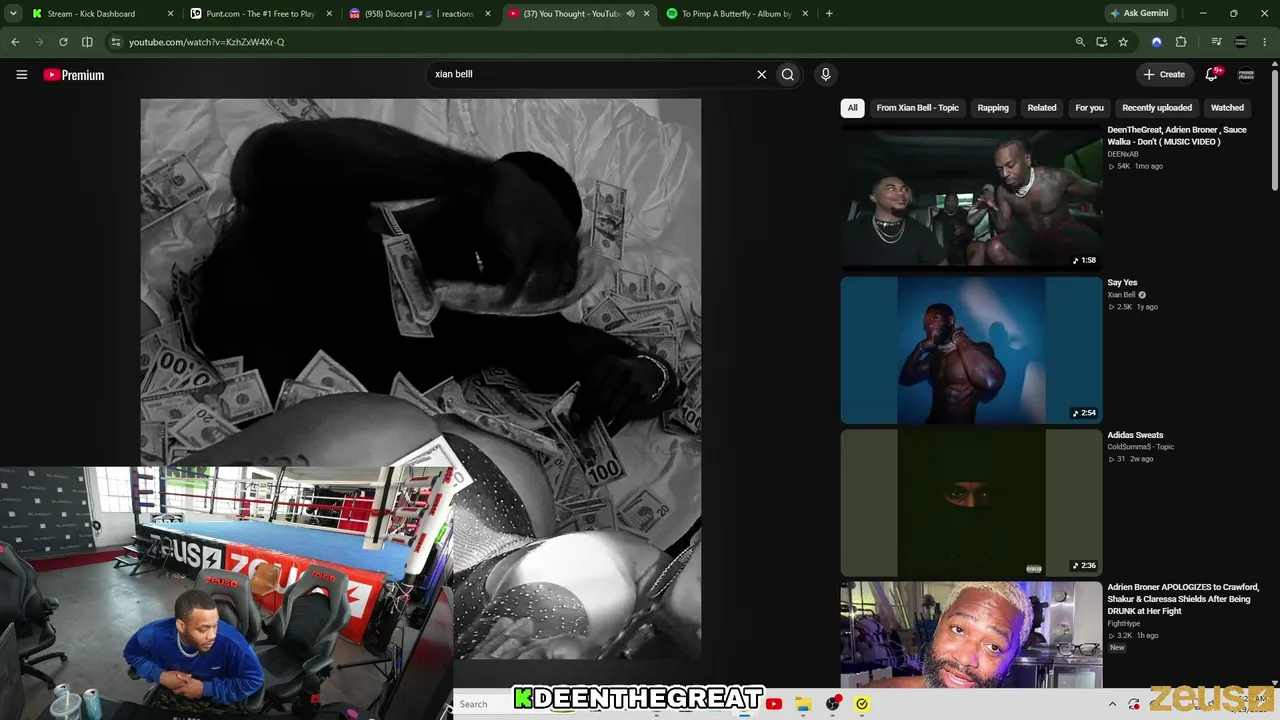The width and height of the screenshot is (1280, 720).
Task: Open File Explorer in the taskbar
Action: click(803, 704)
